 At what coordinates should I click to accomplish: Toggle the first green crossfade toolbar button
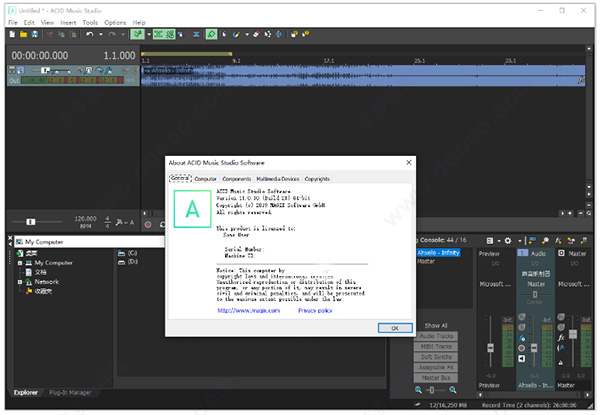[158, 34]
